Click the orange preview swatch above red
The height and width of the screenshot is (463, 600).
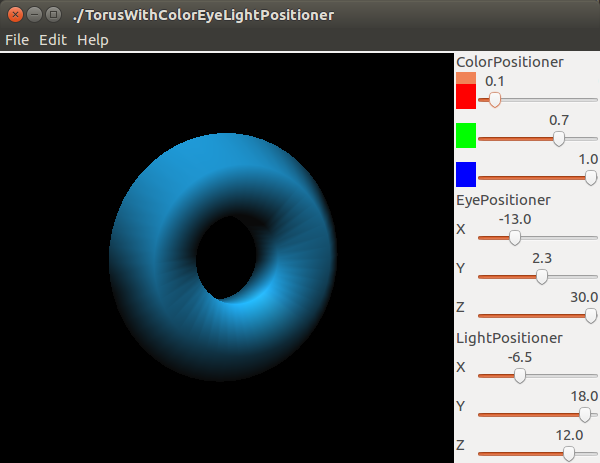[466, 78]
